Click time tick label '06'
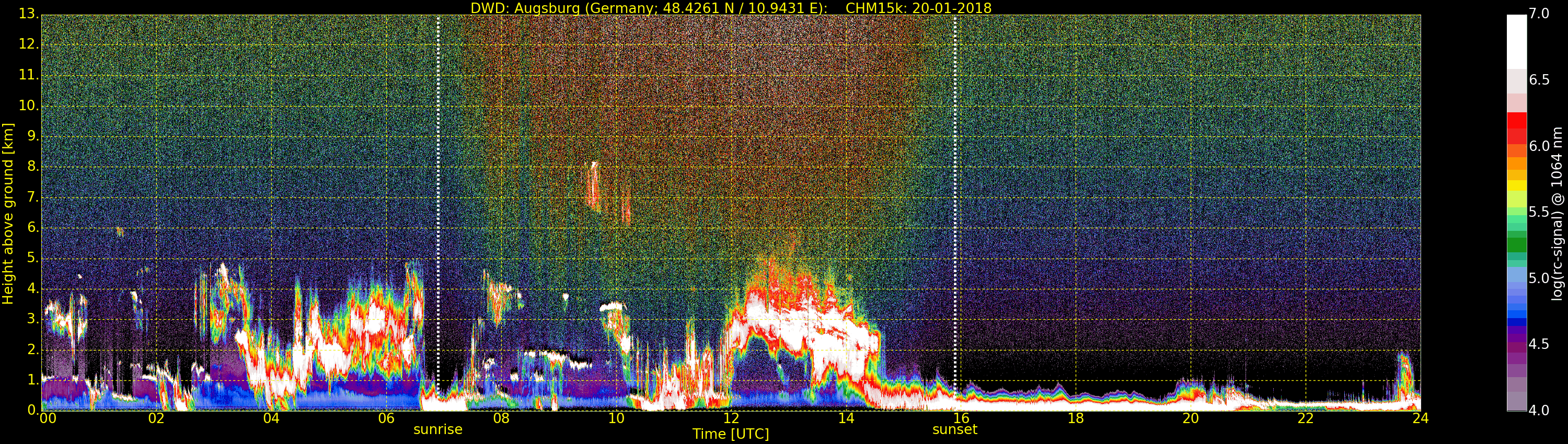This screenshot has width=1568, height=444. [387, 418]
